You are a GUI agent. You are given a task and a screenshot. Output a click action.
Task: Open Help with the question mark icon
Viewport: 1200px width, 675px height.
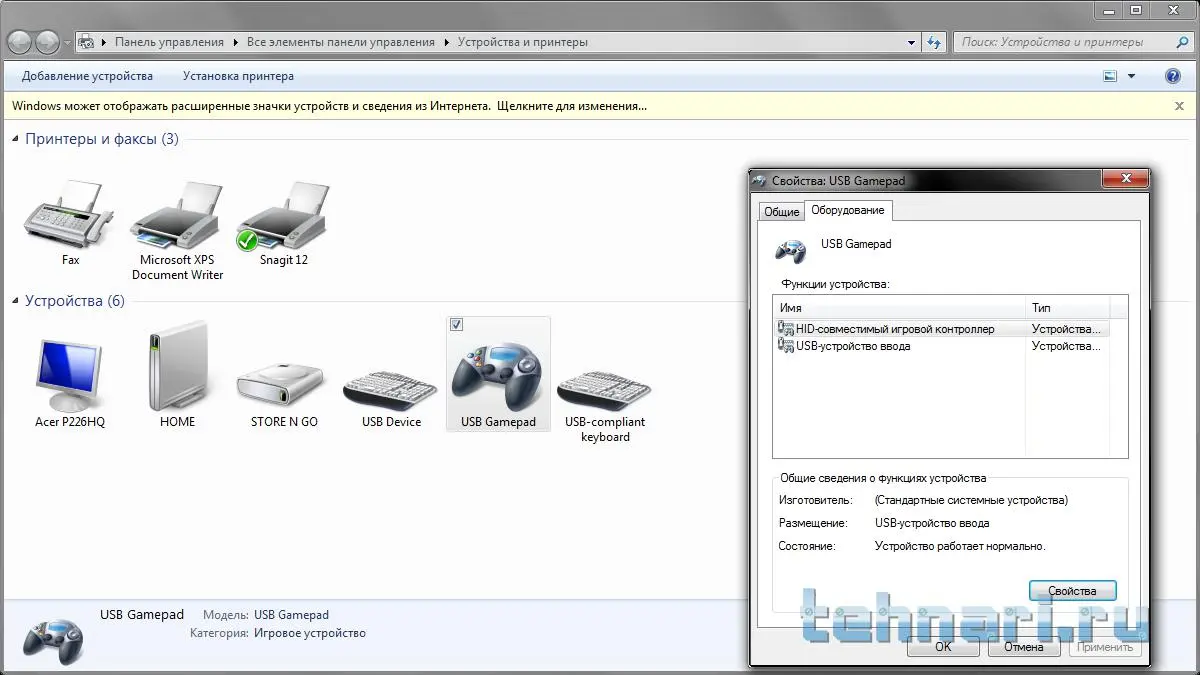(x=1173, y=76)
